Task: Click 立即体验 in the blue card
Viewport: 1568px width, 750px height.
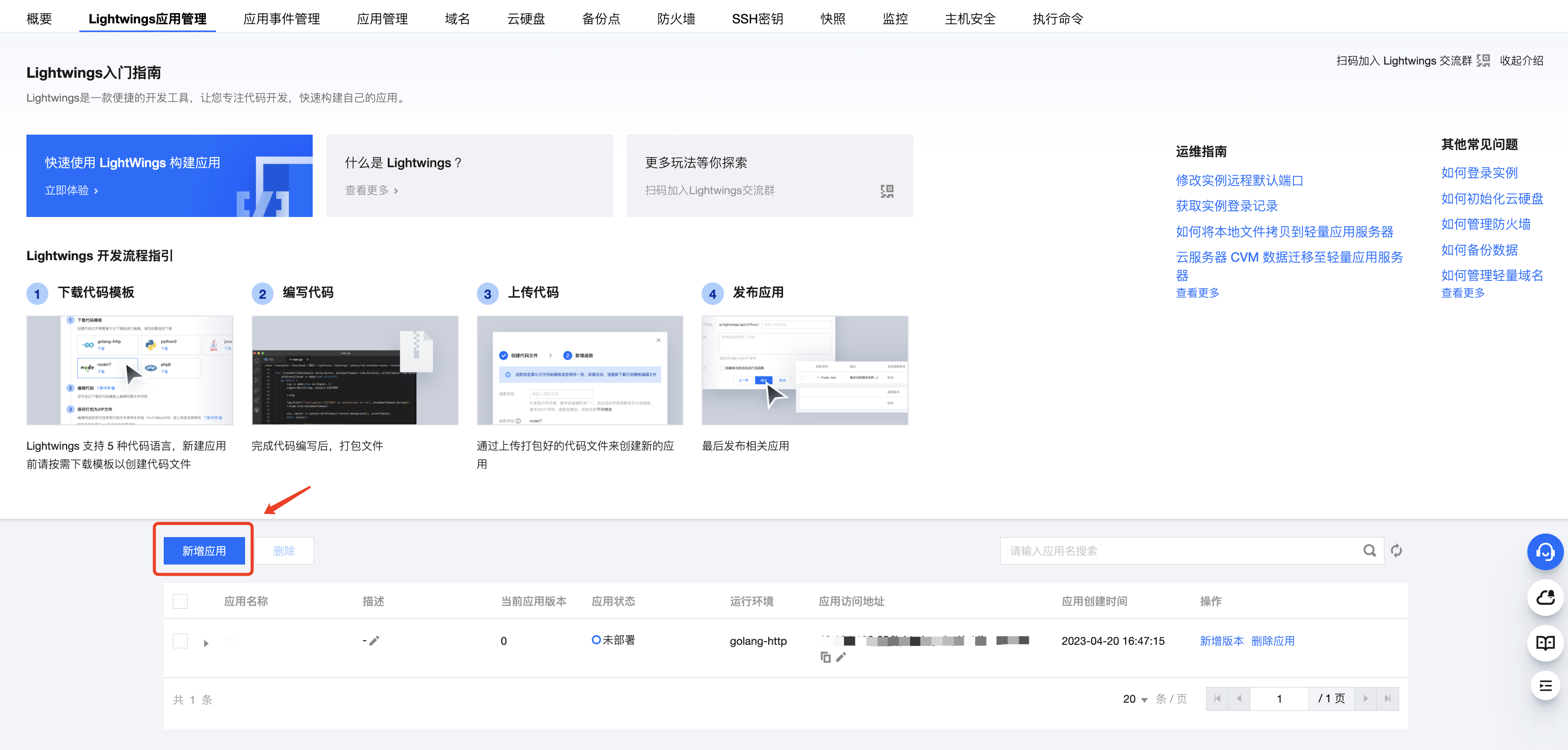Action: pos(71,191)
